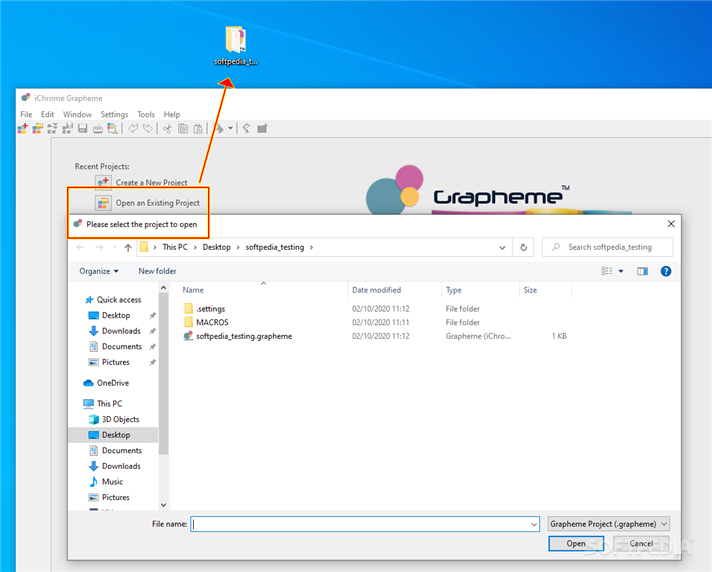Click the Redo toolbar icon
This screenshot has height=572, width=712.
click(148, 128)
